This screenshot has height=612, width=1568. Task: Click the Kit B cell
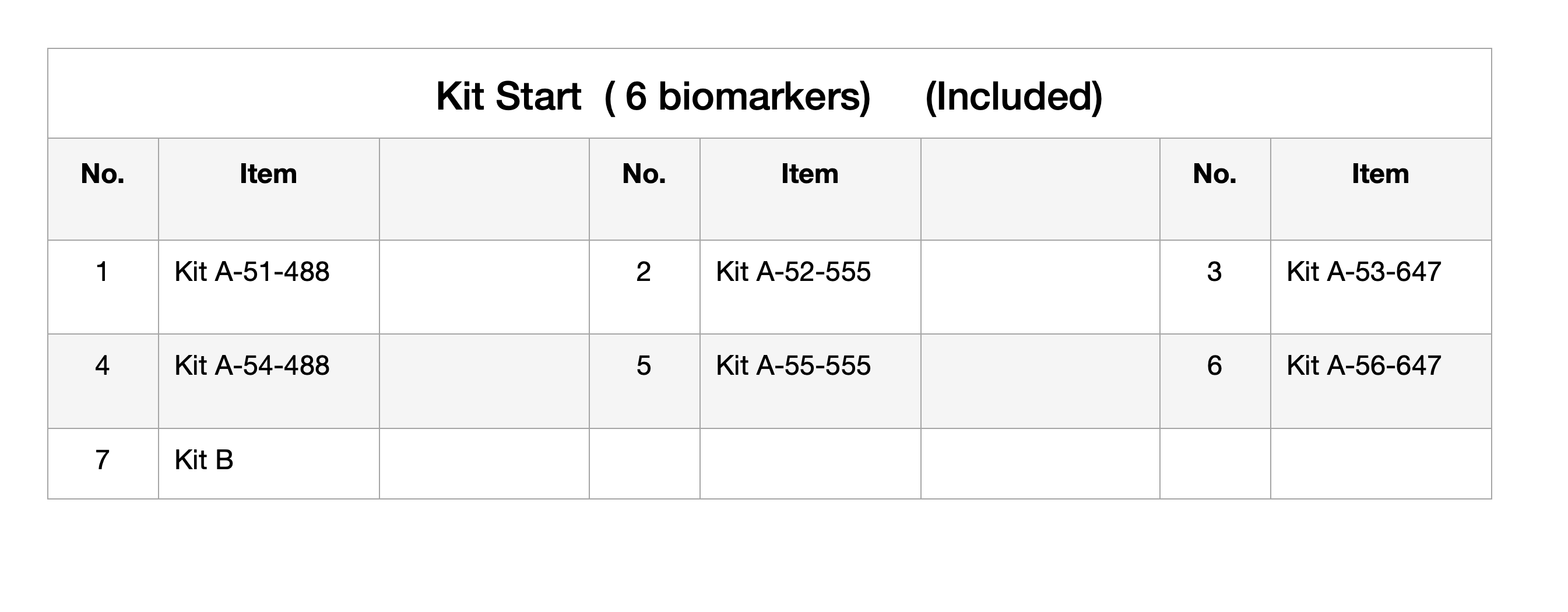269,464
